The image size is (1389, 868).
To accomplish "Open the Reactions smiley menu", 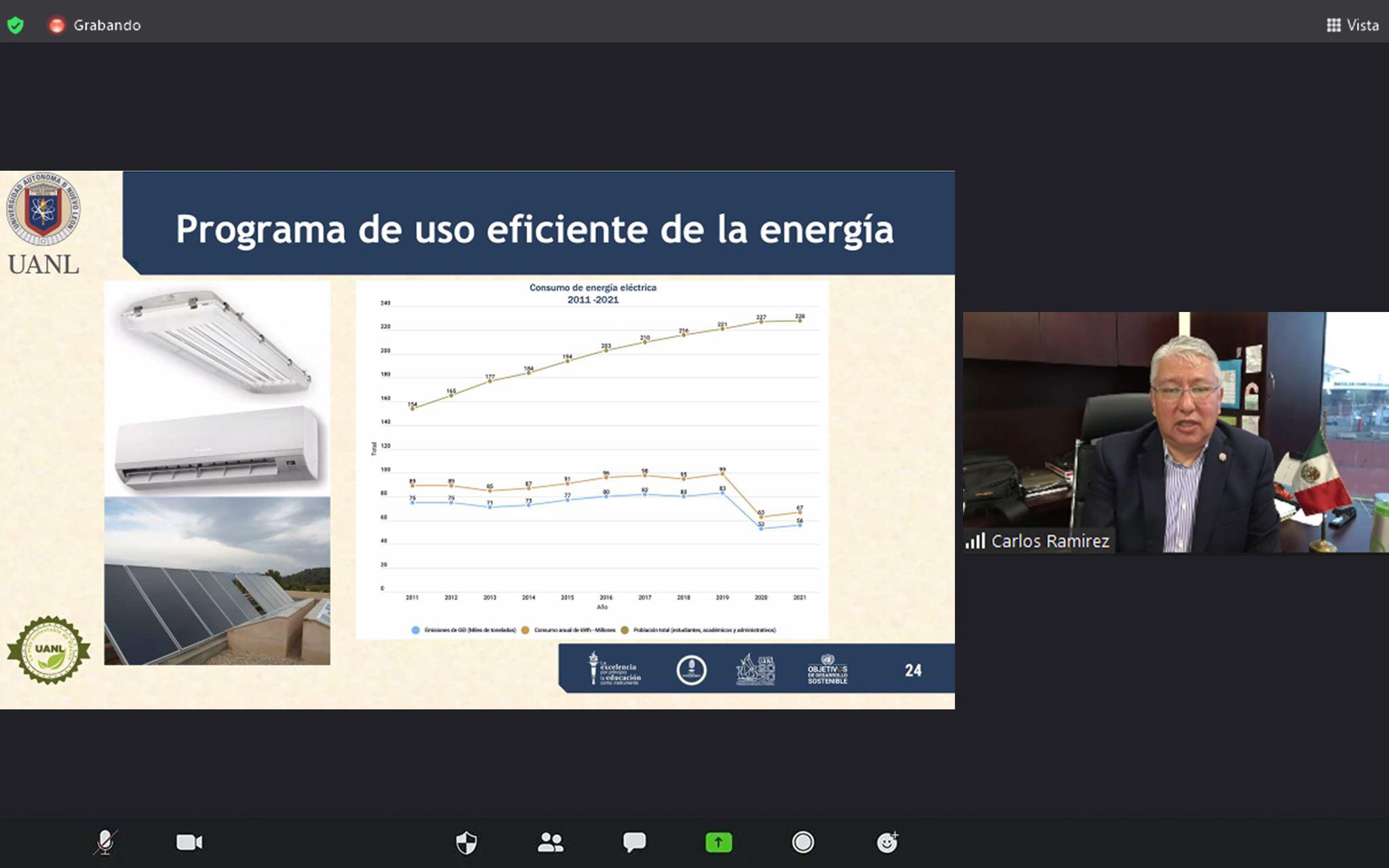I will coord(886,842).
